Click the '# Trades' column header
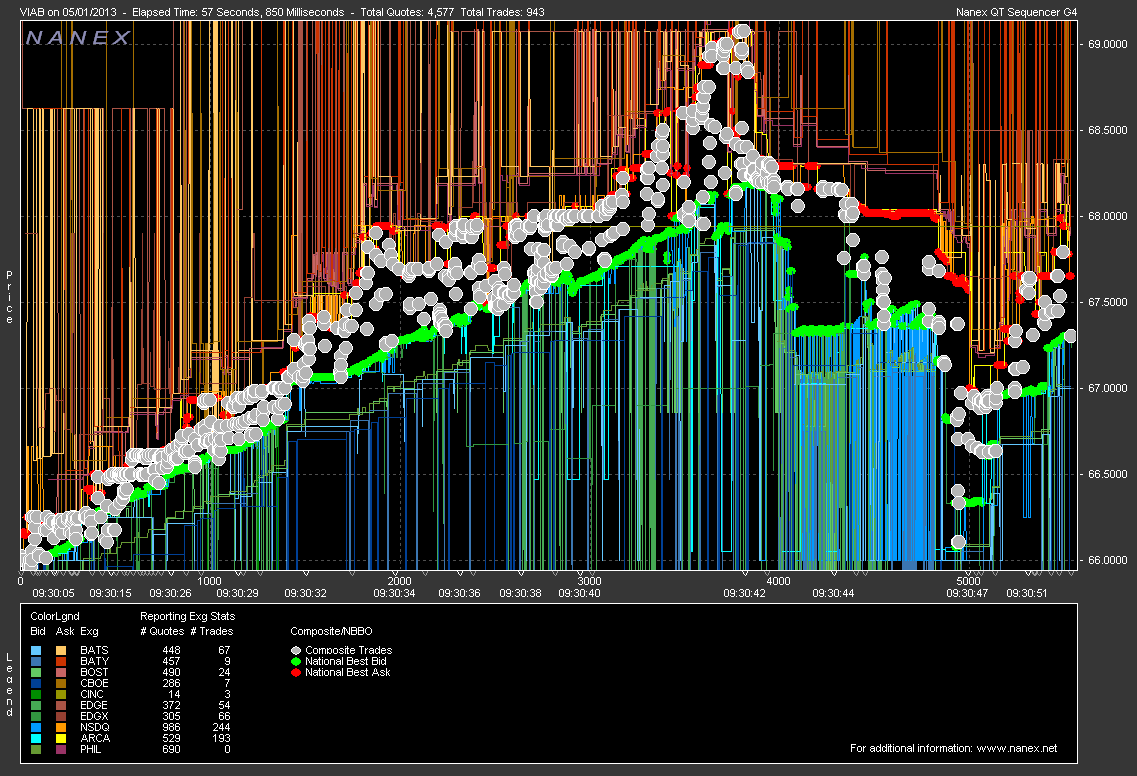Image resolution: width=1137 pixels, height=776 pixels. (212, 631)
